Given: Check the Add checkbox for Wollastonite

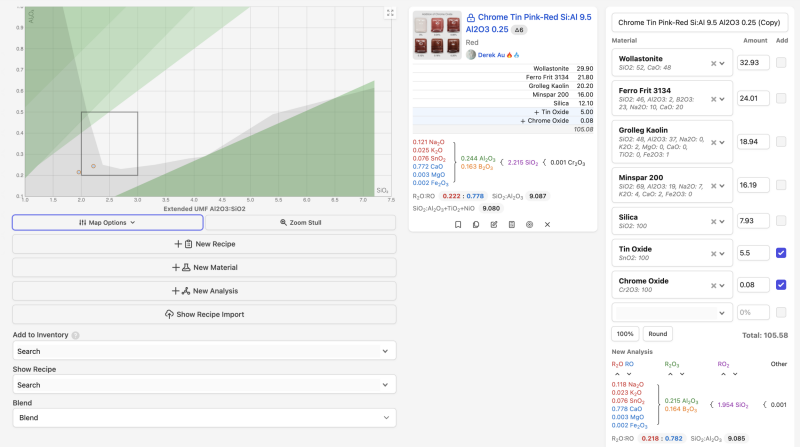Looking at the screenshot, I should pyautogui.click(x=781, y=63).
